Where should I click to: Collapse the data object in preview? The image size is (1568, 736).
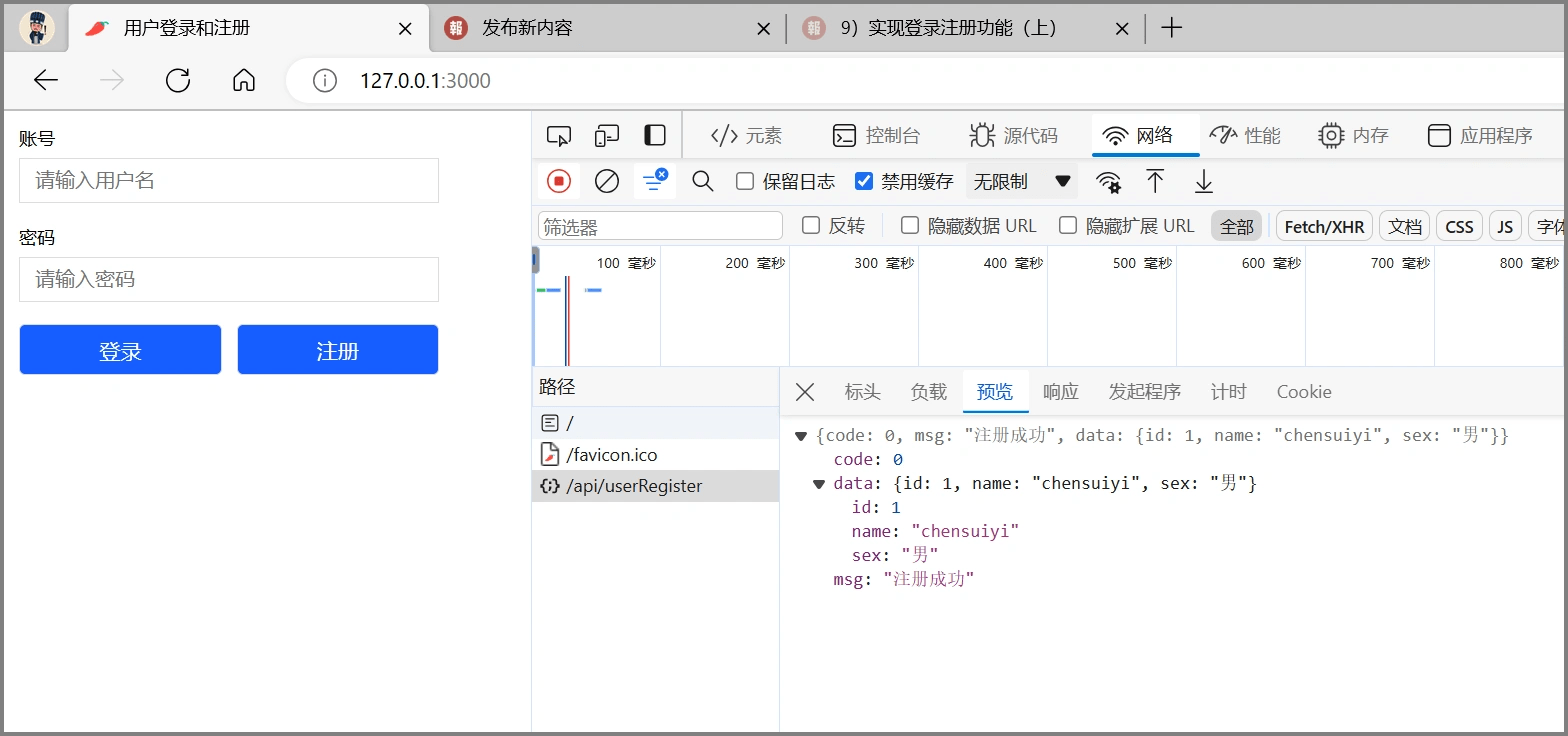tap(819, 484)
